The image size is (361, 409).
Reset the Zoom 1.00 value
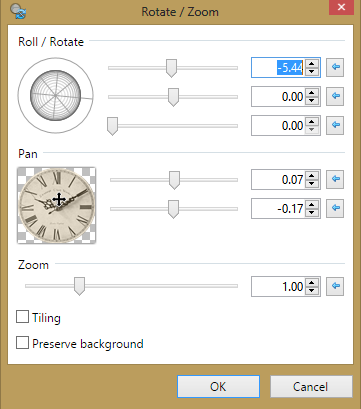point(335,286)
